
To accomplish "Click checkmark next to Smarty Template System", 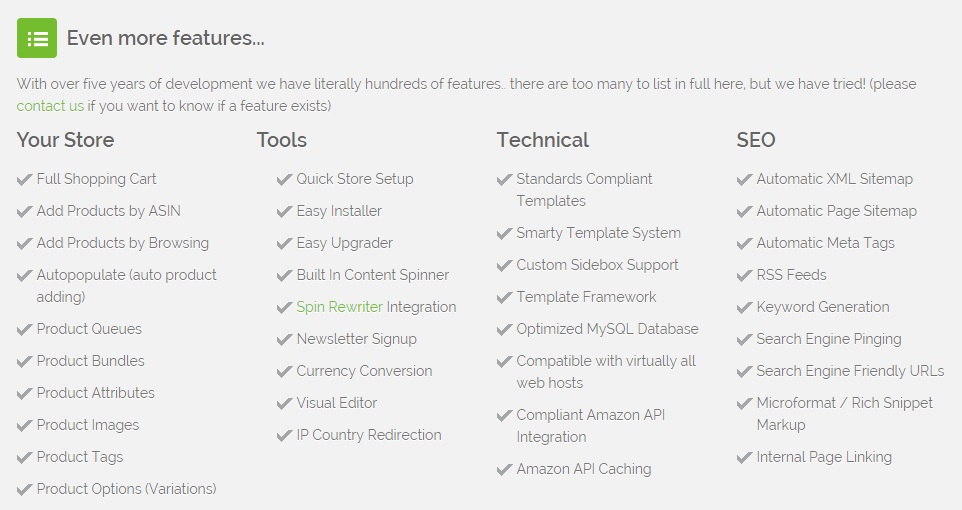I will tap(505, 234).
